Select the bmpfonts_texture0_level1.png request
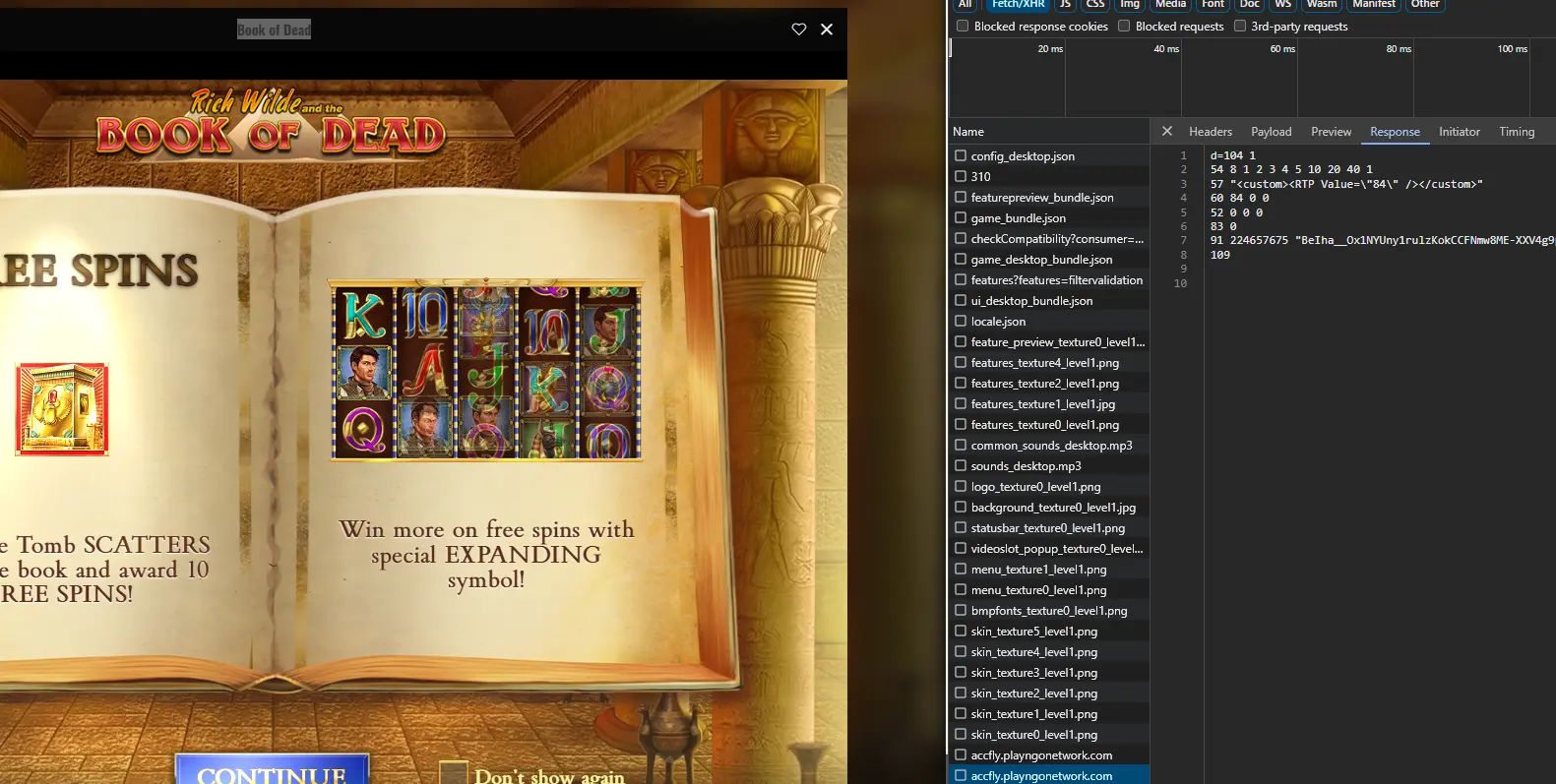 click(1048, 610)
